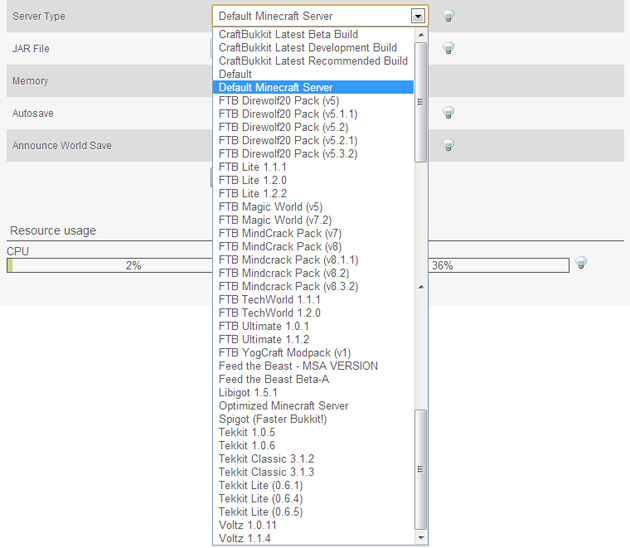Click the help lightbulb beside Server Type

(448, 16)
